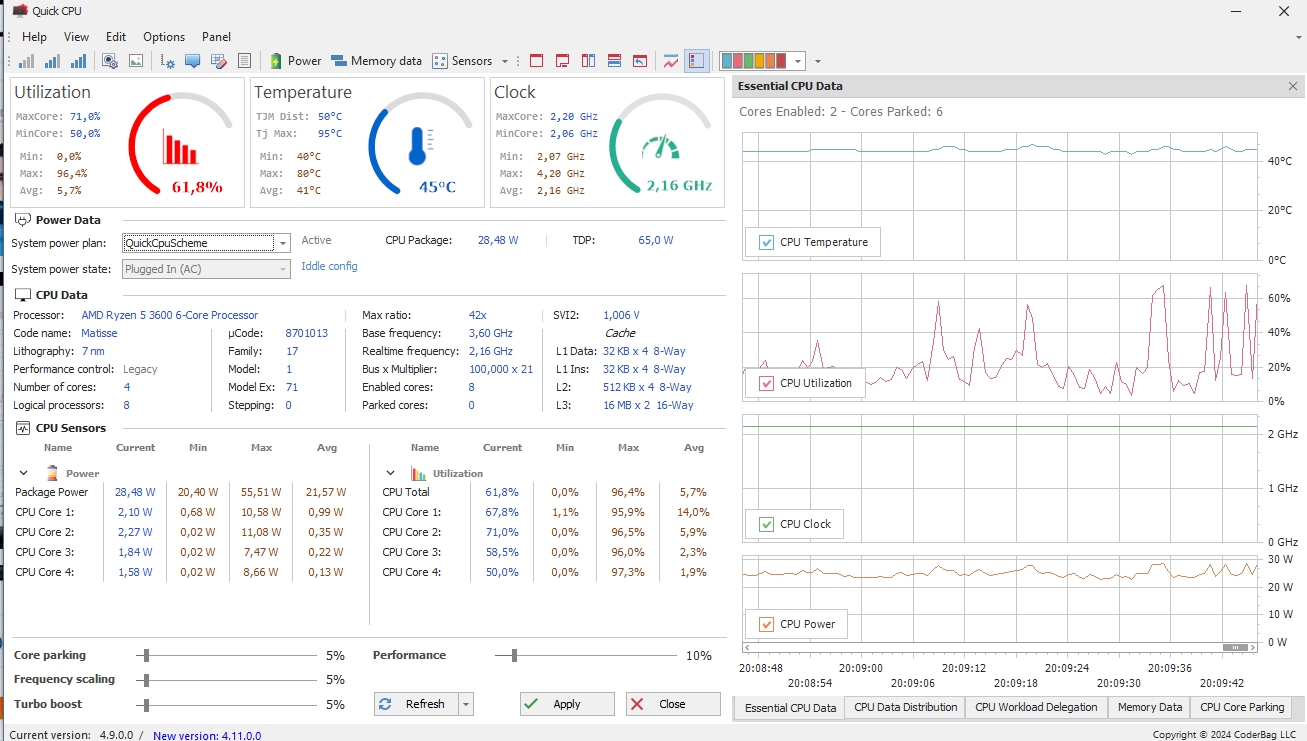
Task: Open the Options menu
Action: (164, 37)
